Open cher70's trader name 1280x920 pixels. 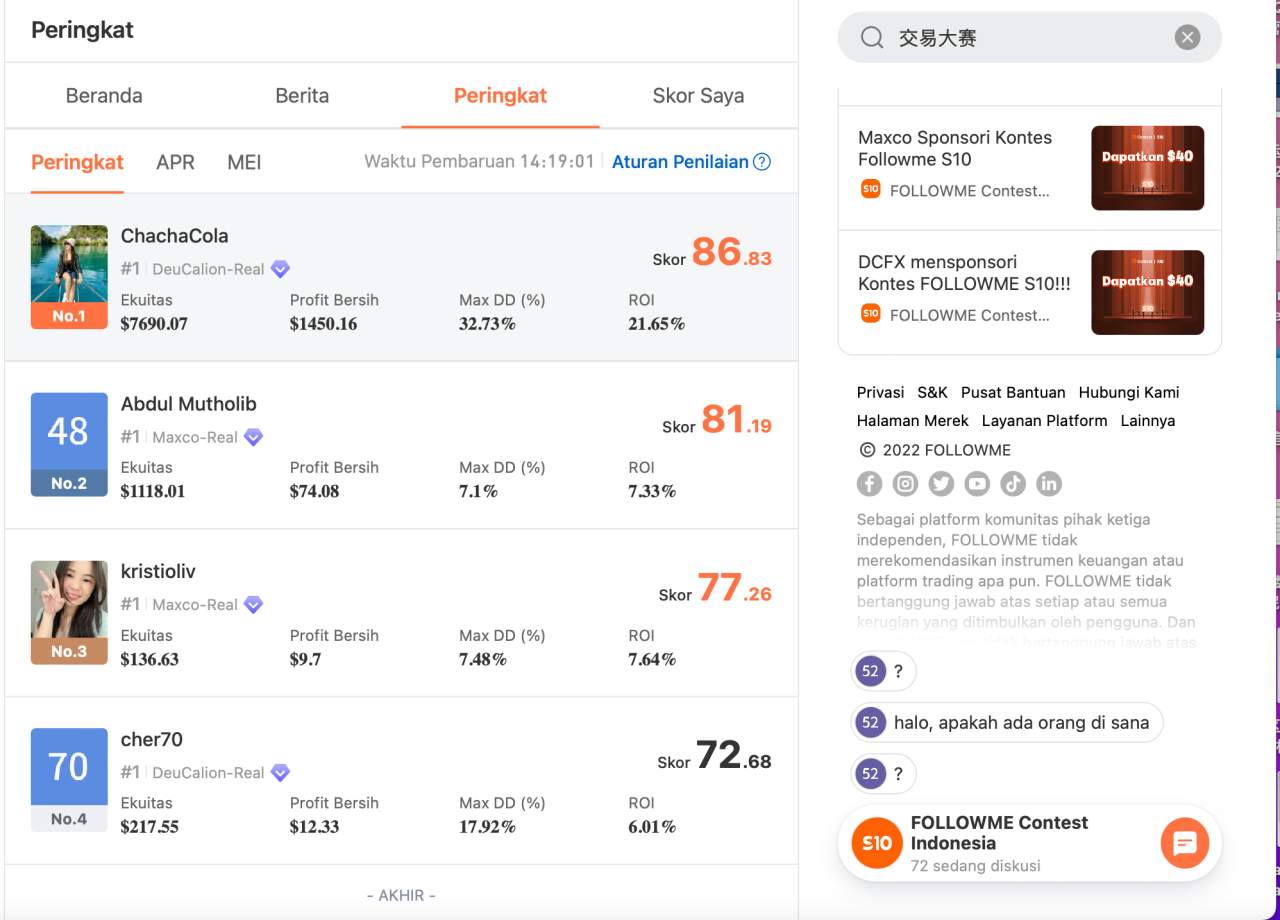point(151,740)
